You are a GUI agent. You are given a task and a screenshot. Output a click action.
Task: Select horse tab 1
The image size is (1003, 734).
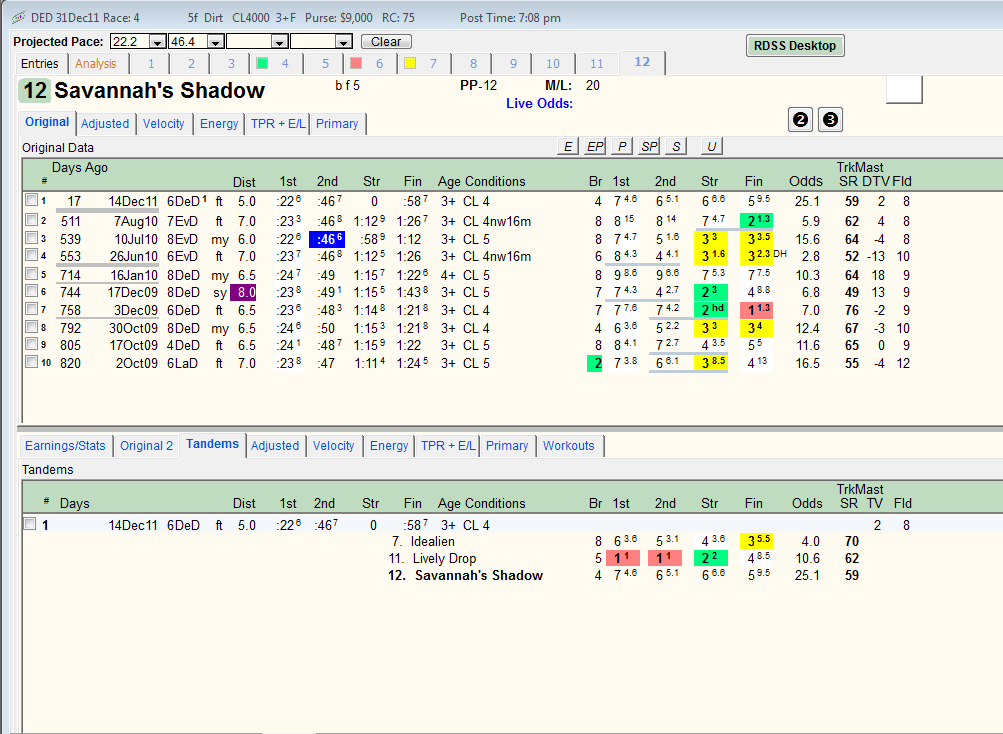pyautogui.click(x=151, y=63)
